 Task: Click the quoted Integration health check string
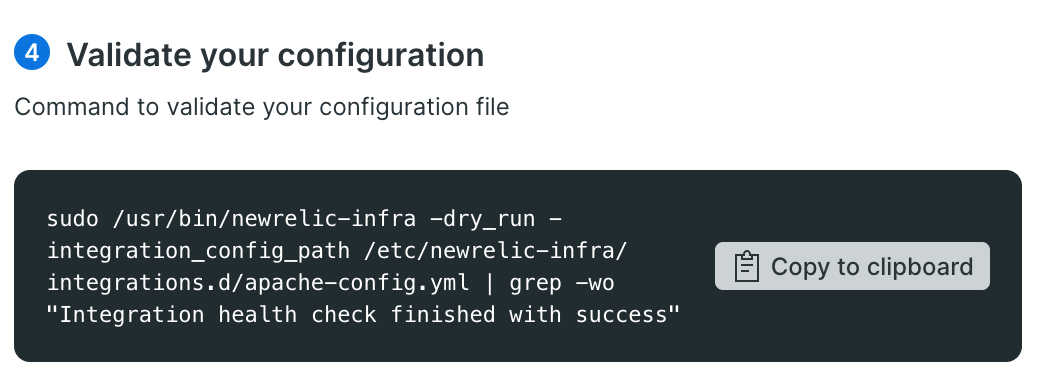[363, 314]
